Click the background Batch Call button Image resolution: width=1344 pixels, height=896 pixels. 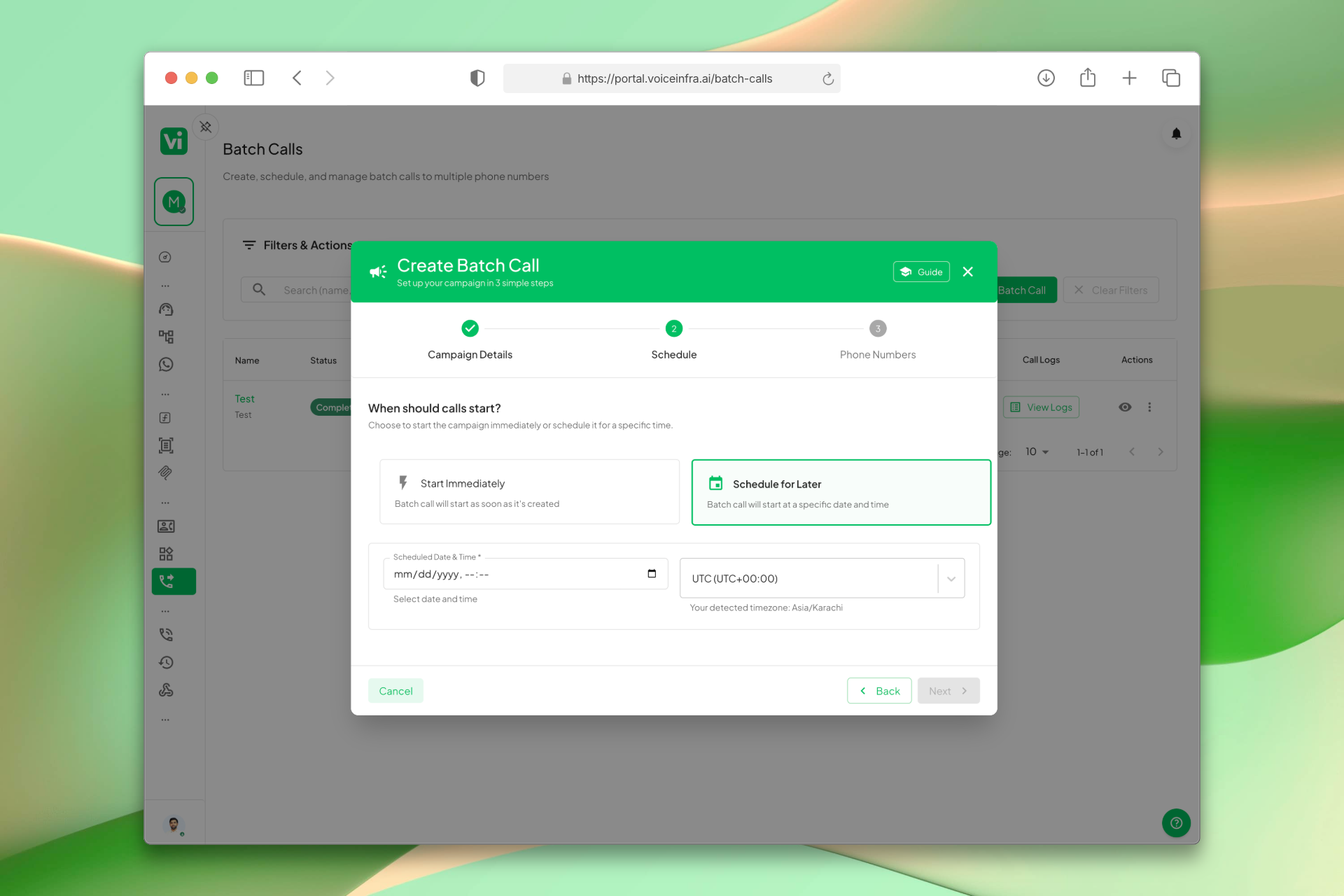[1025, 290]
